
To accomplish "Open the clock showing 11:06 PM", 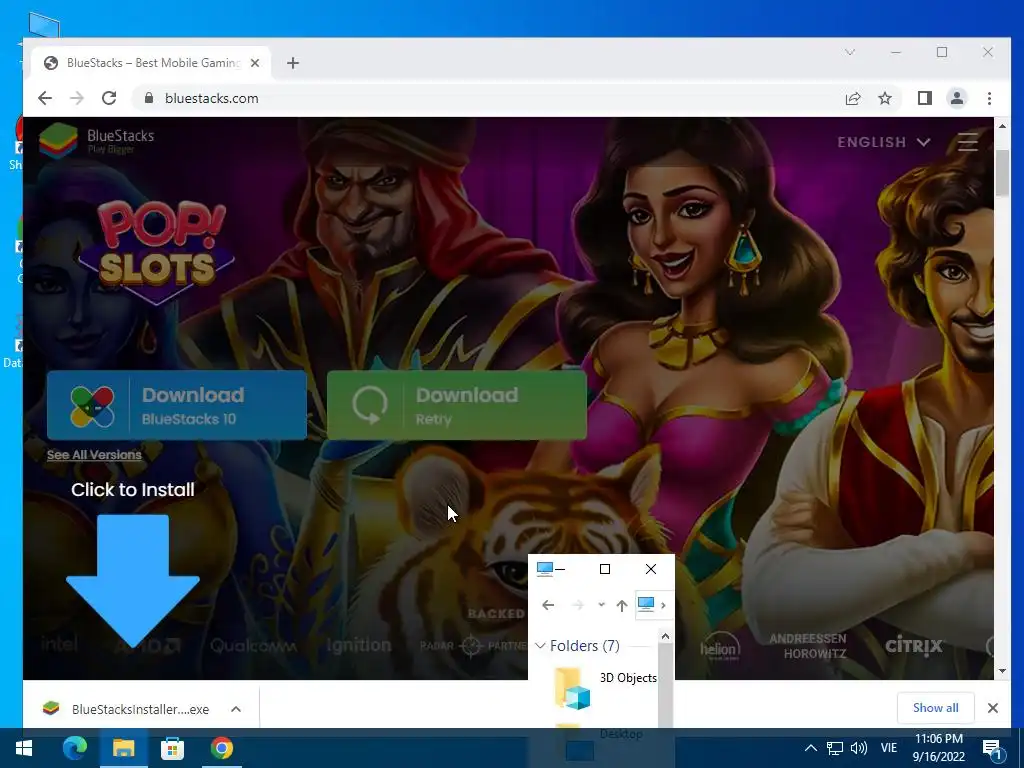I will [938, 748].
